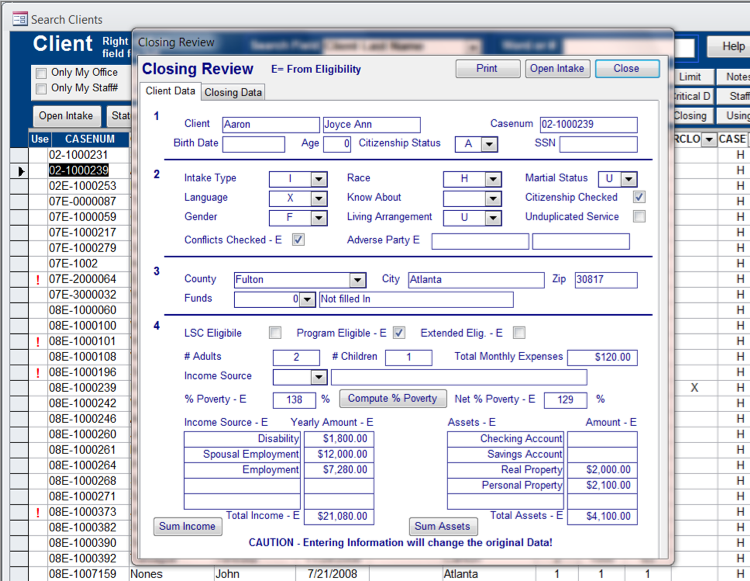Enable the Only My Staff# checkbox
This screenshot has height=581, width=750.
click(41, 89)
